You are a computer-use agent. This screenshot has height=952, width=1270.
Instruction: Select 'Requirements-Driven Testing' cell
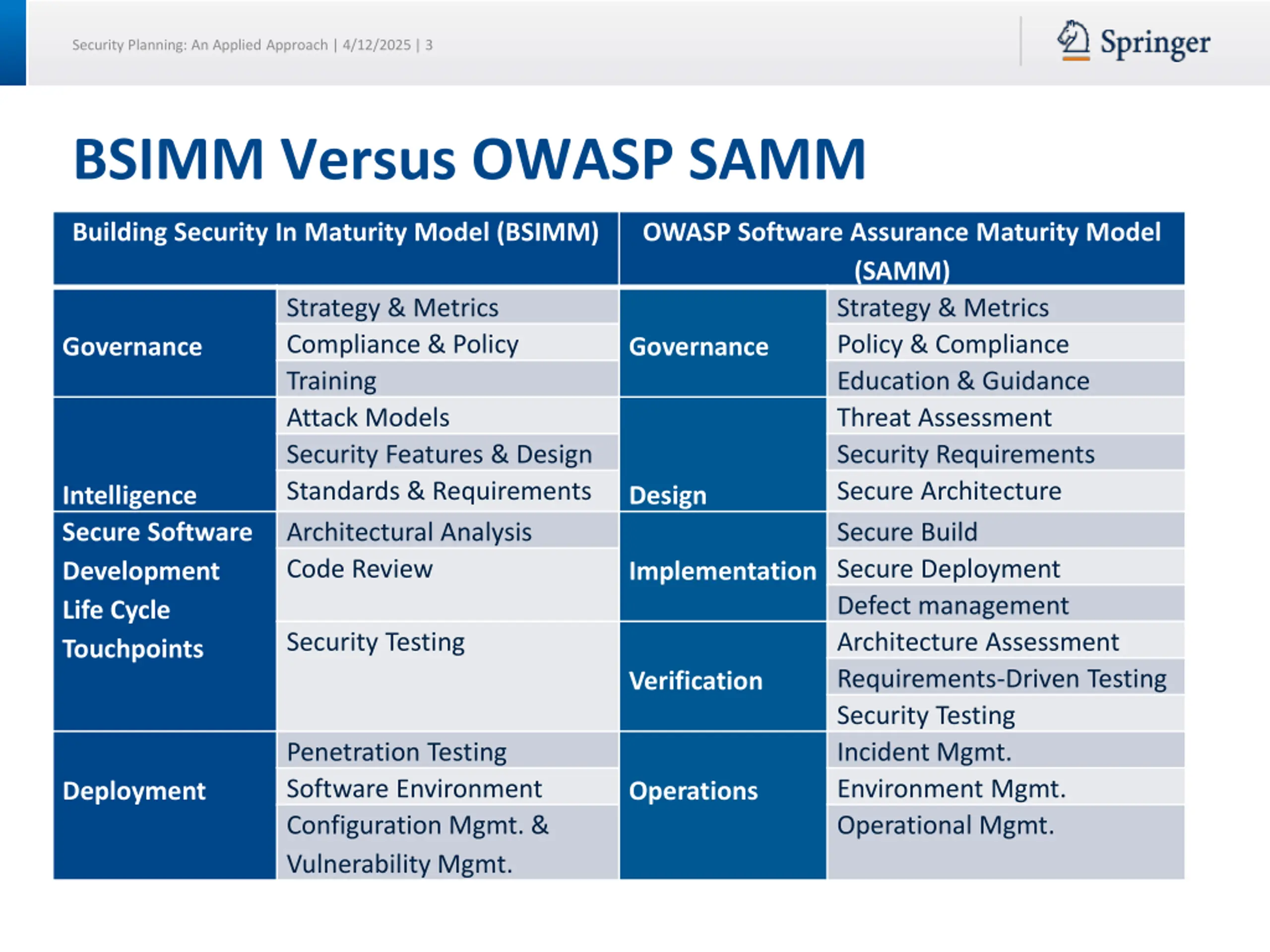(1006, 676)
